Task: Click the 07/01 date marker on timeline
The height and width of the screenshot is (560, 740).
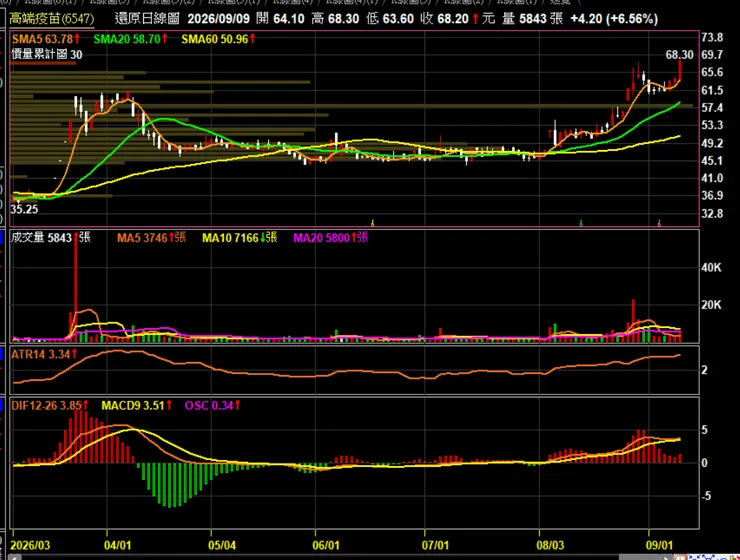Action: click(x=435, y=545)
